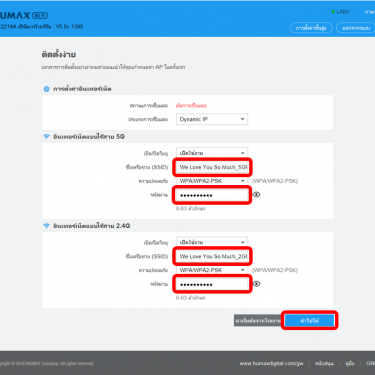
Task: Open the 5G WPA/WPA2-PSK security dropdown
Action: (x=212, y=181)
